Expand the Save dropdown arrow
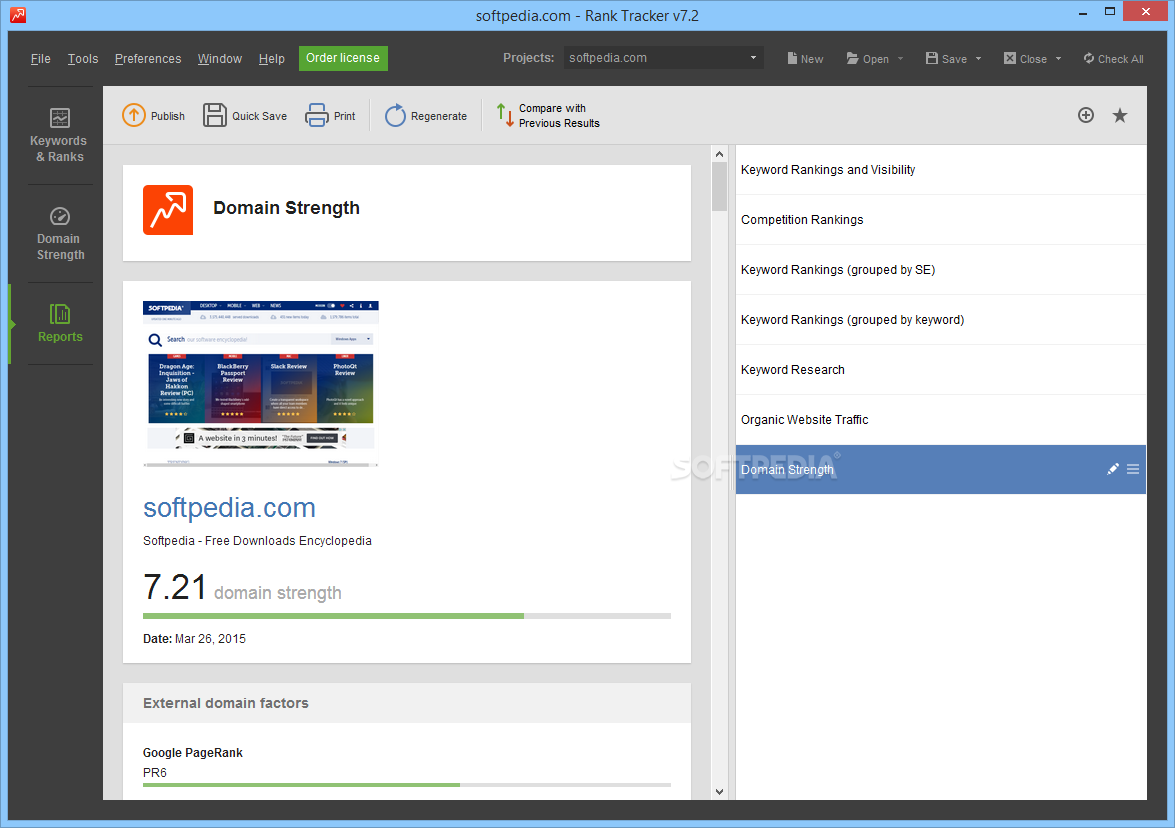 978,58
